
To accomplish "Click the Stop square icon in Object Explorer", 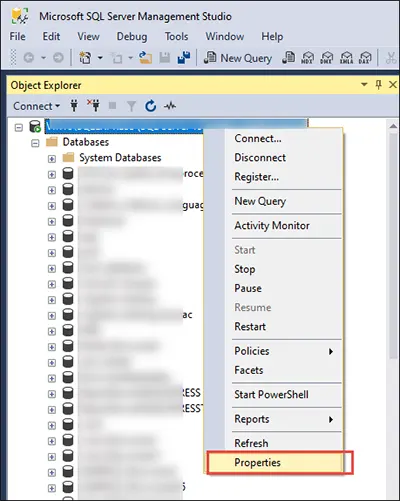I will coord(113,106).
